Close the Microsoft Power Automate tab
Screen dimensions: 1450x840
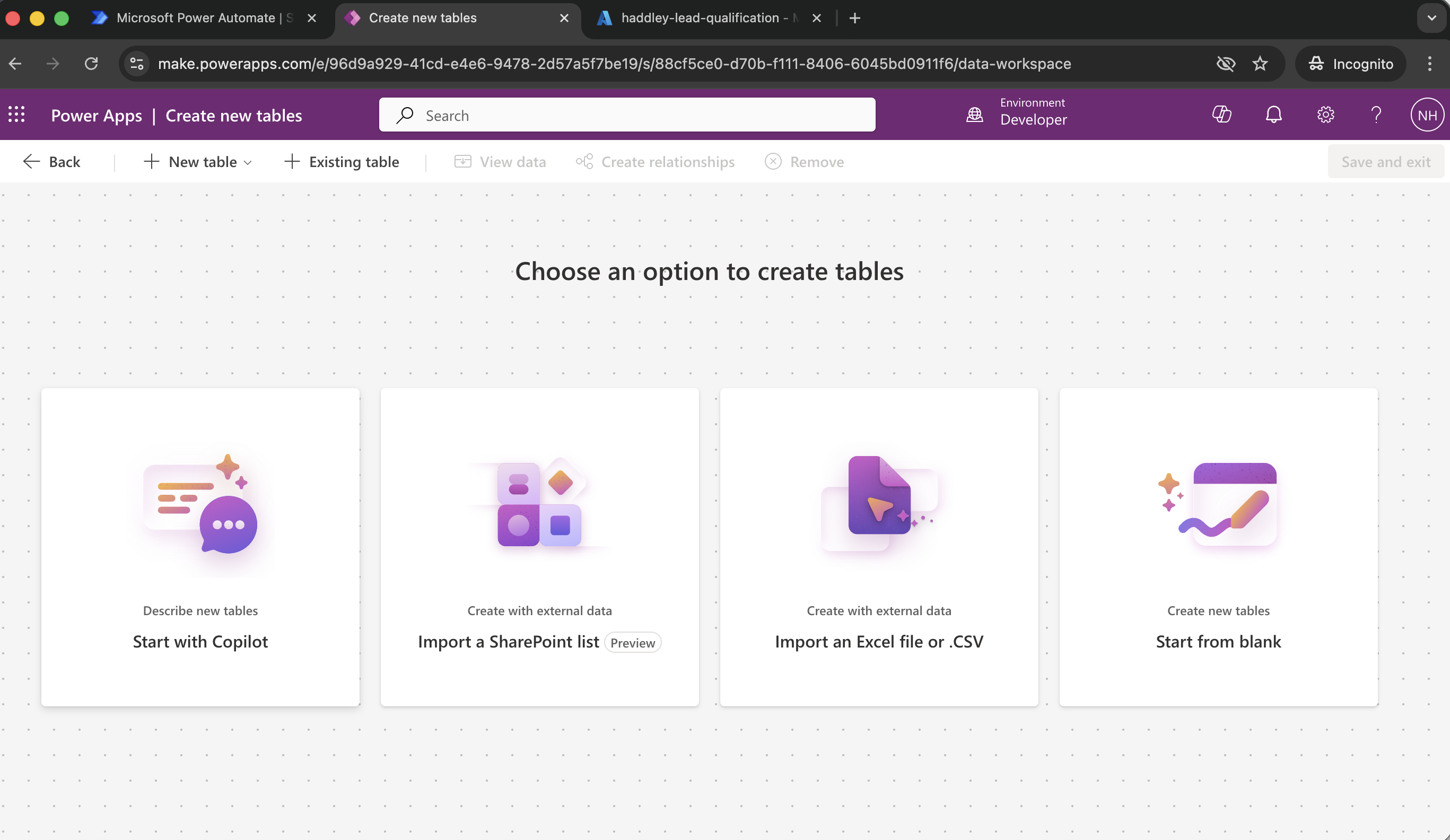pos(311,18)
